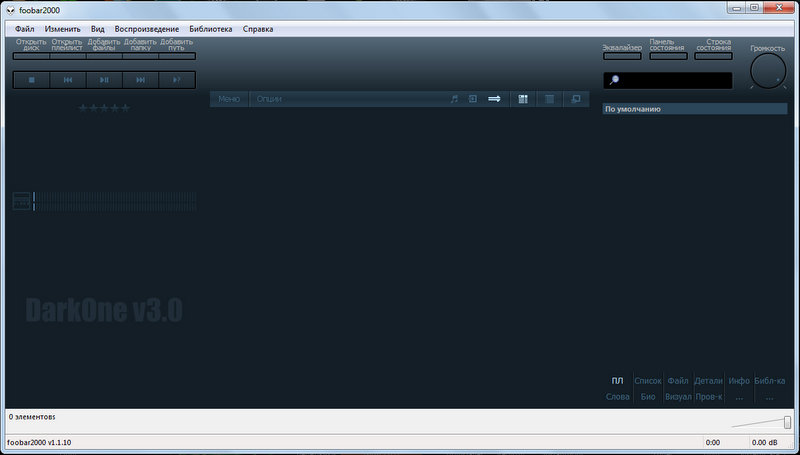Switch to the Инфо tab
This screenshot has height=455, width=800.
pyautogui.click(x=739, y=381)
